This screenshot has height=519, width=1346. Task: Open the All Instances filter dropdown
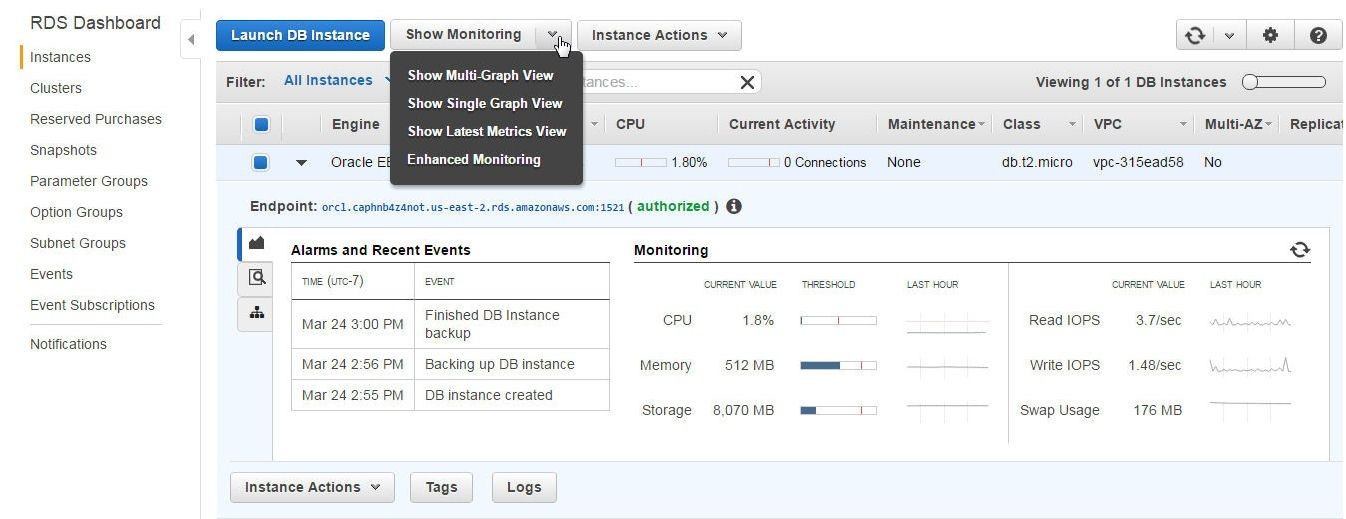tap(336, 81)
